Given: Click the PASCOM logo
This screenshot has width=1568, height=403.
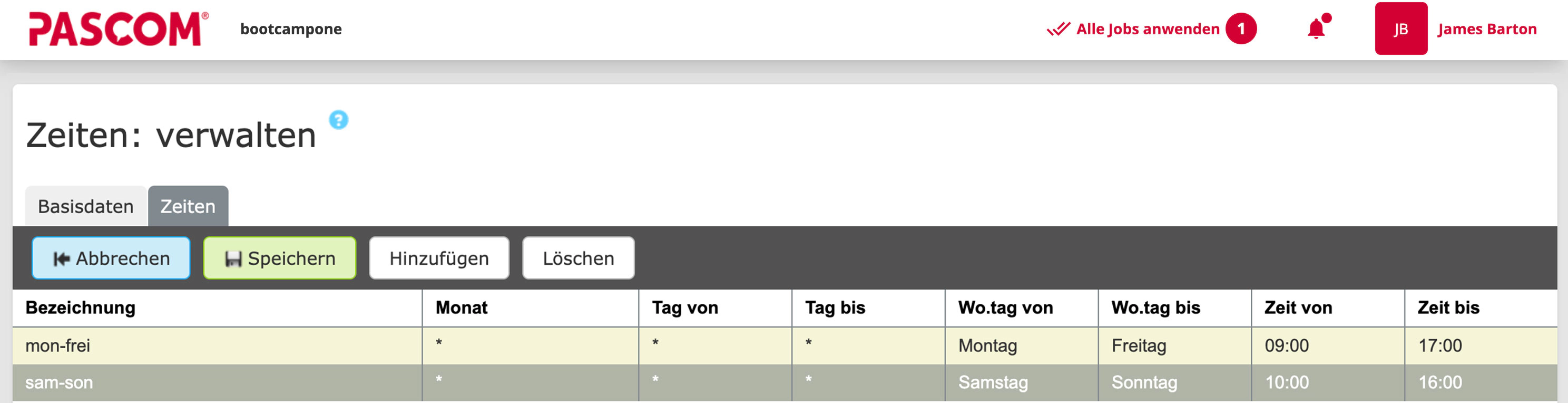Looking at the screenshot, I should pyautogui.click(x=118, y=29).
